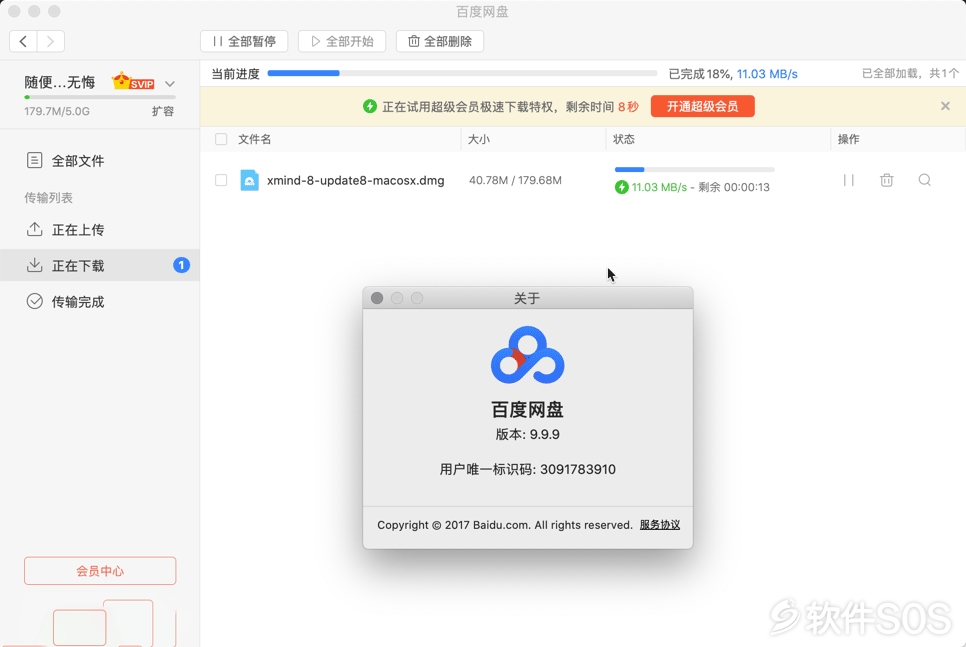This screenshot has width=966, height=647.
Task: Start all downloads with 全部开始
Action: tap(342, 41)
